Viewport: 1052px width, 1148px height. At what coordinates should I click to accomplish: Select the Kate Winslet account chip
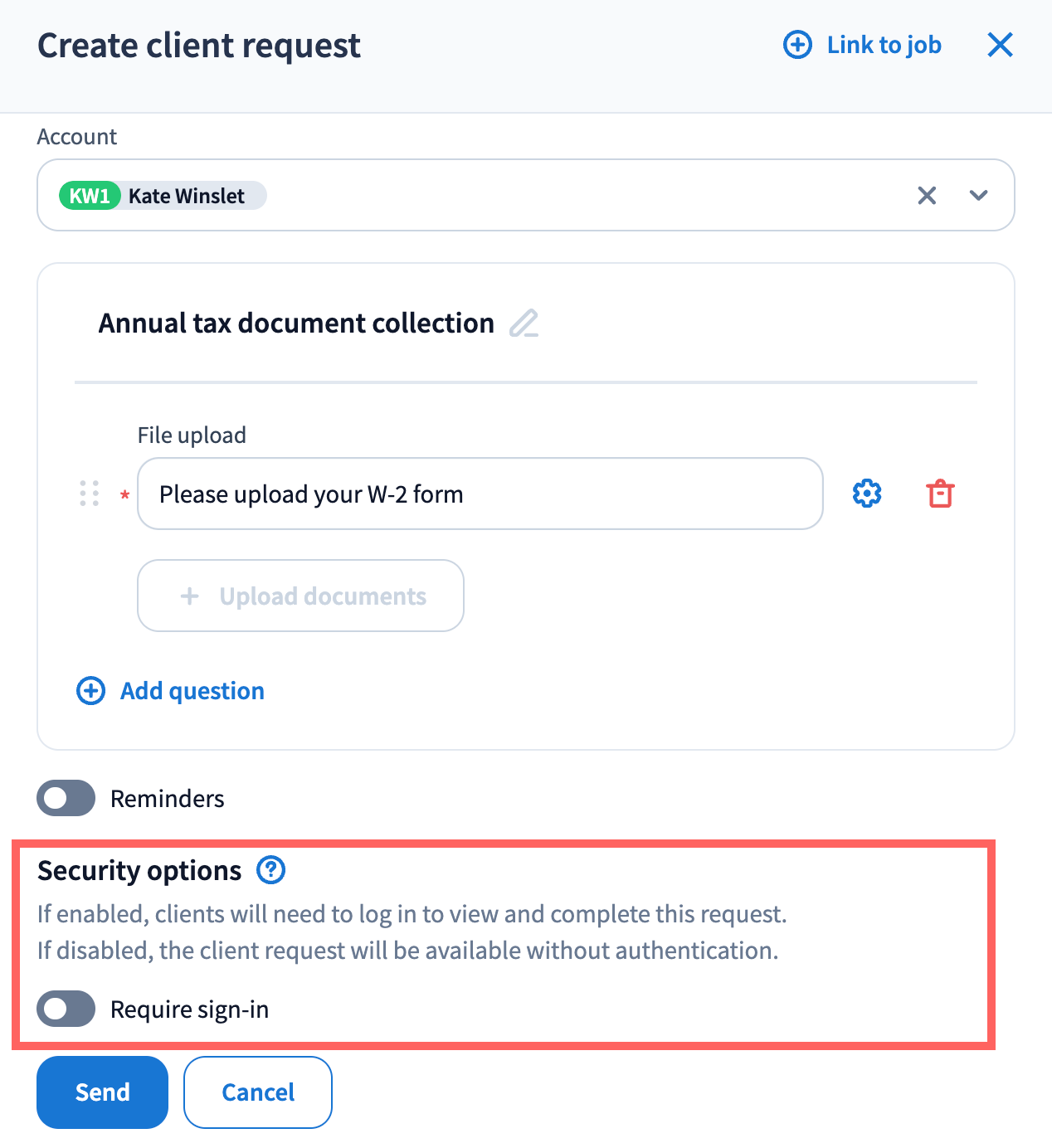click(163, 196)
